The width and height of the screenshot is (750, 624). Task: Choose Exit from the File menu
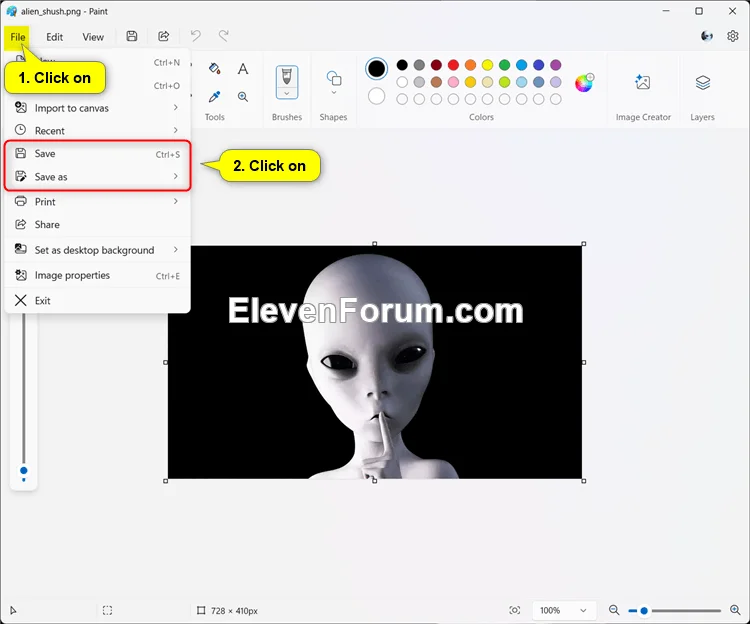(98, 300)
